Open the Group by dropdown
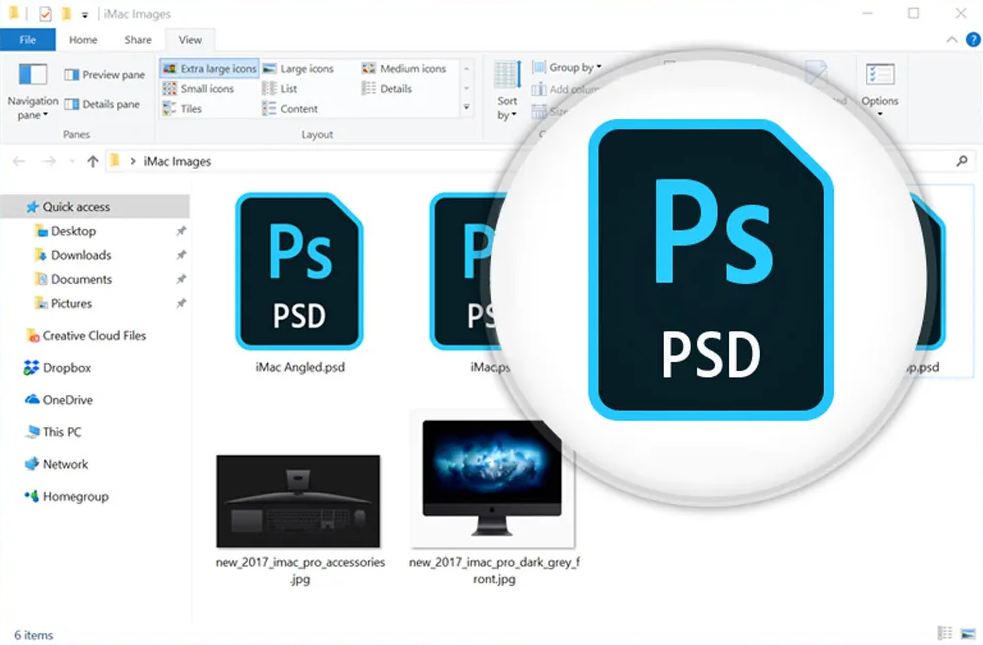 567,67
